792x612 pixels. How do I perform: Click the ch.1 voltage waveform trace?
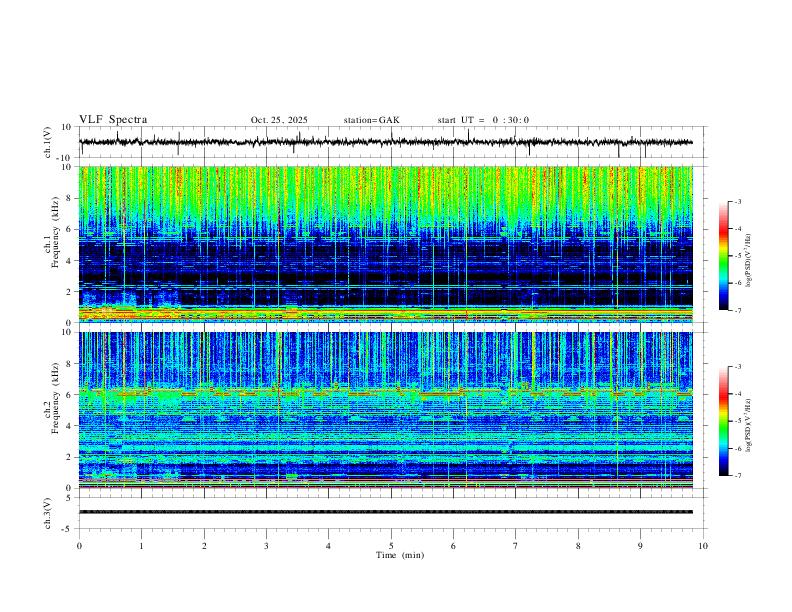pos(385,142)
